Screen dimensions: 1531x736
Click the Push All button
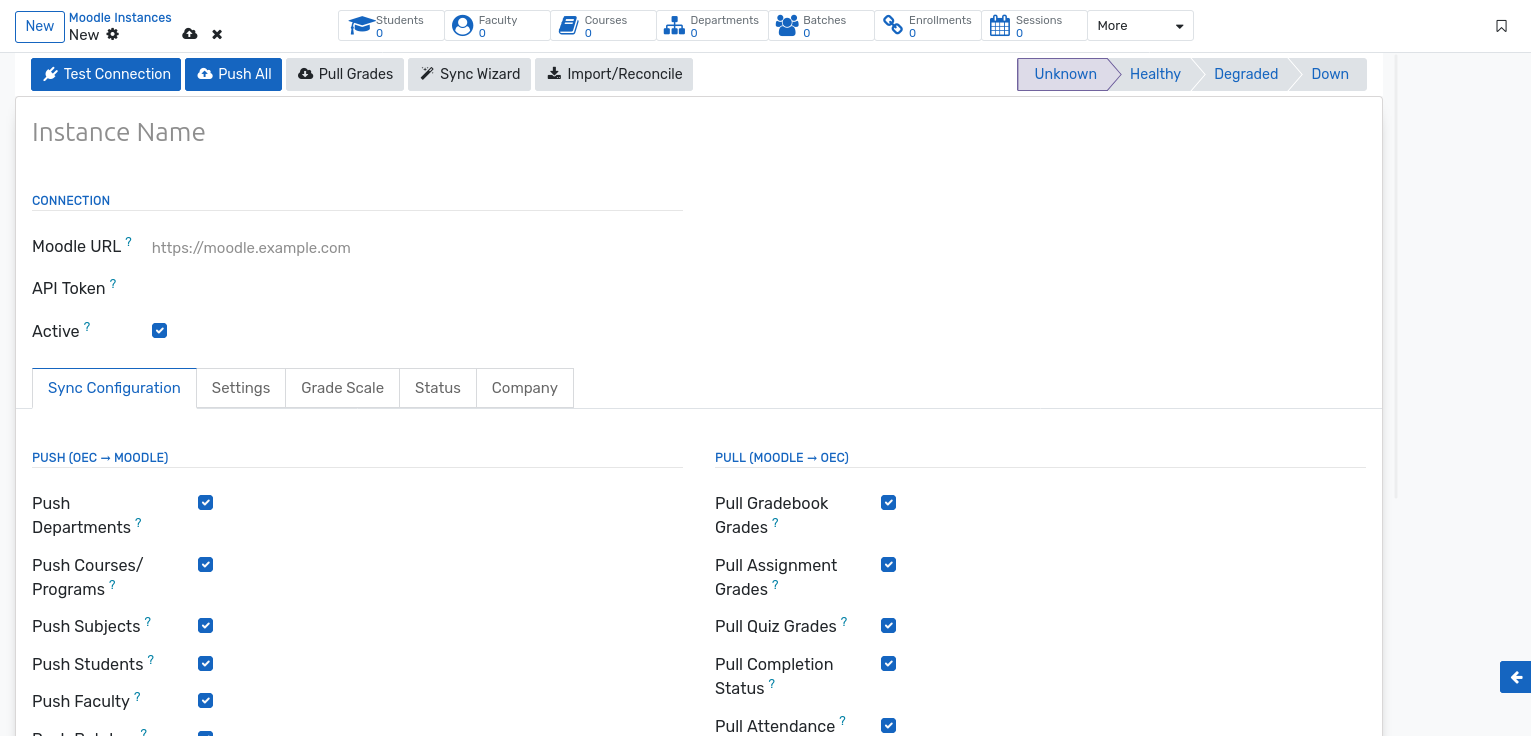(234, 74)
